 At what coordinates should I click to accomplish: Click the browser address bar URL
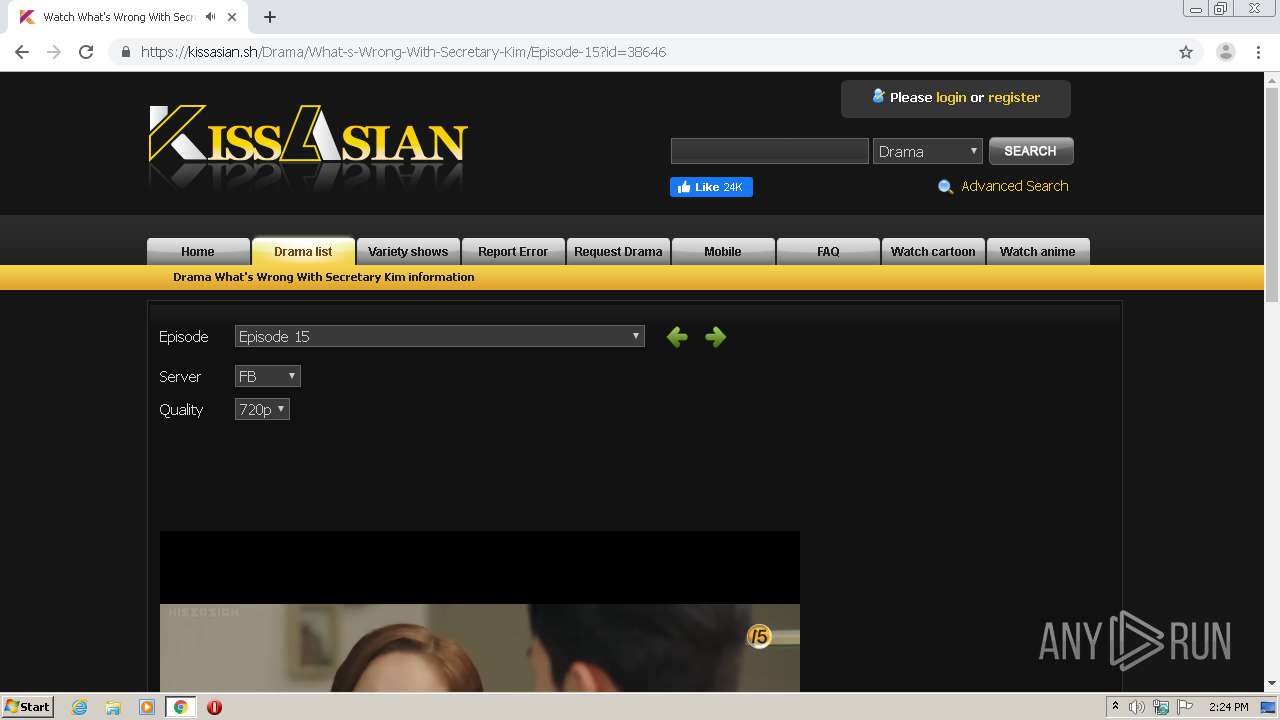point(403,52)
